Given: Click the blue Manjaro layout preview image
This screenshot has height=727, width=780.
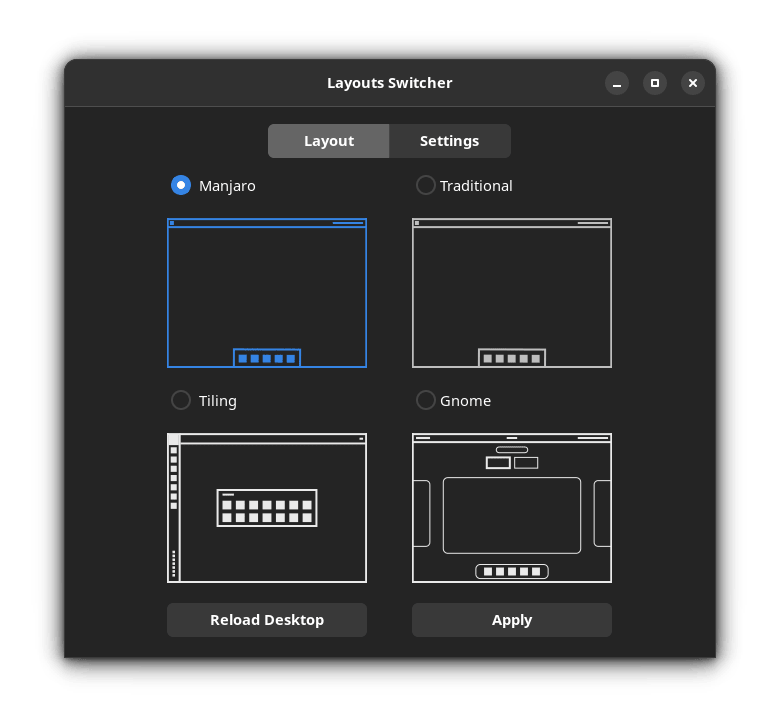Looking at the screenshot, I should (267, 292).
